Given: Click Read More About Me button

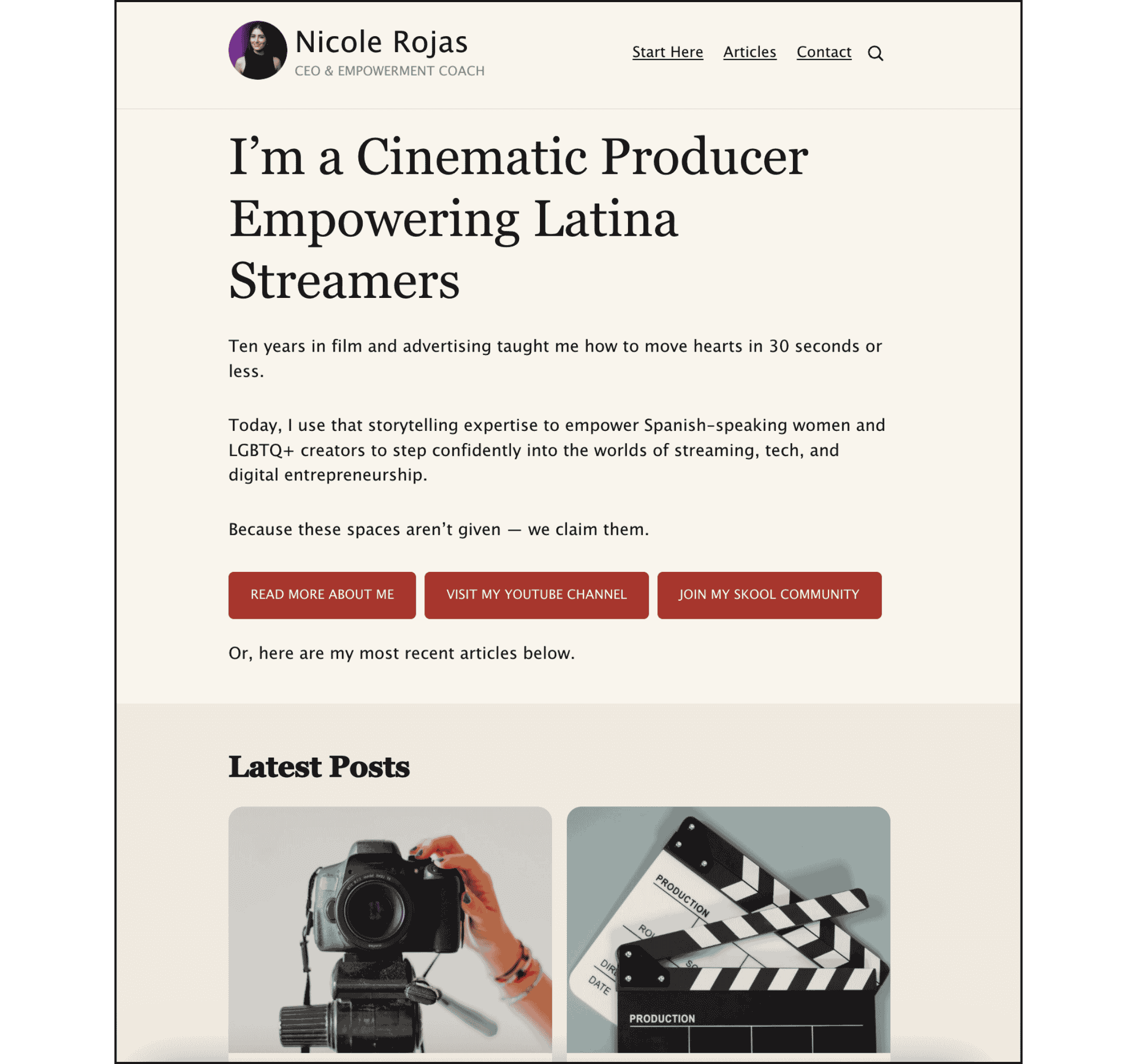Looking at the screenshot, I should click(322, 595).
